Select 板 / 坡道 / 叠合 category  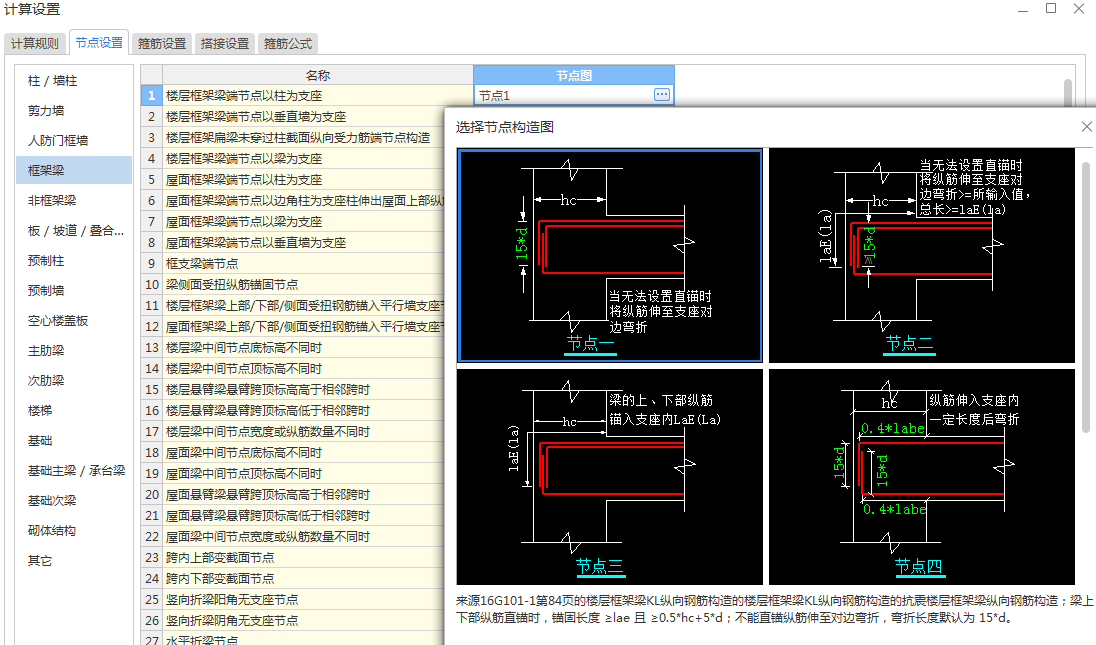(x=74, y=231)
